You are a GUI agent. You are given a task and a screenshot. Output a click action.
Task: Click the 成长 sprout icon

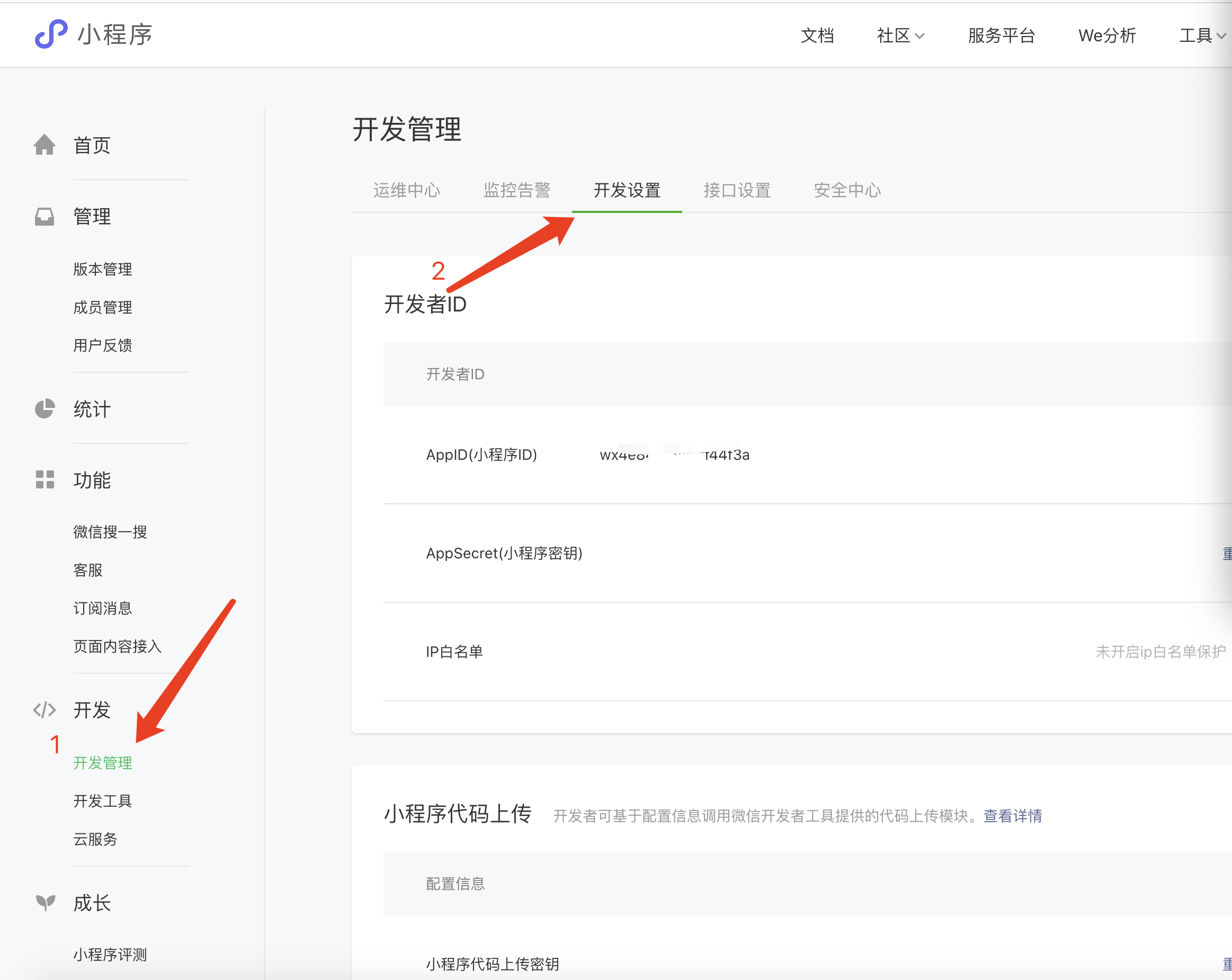44,902
